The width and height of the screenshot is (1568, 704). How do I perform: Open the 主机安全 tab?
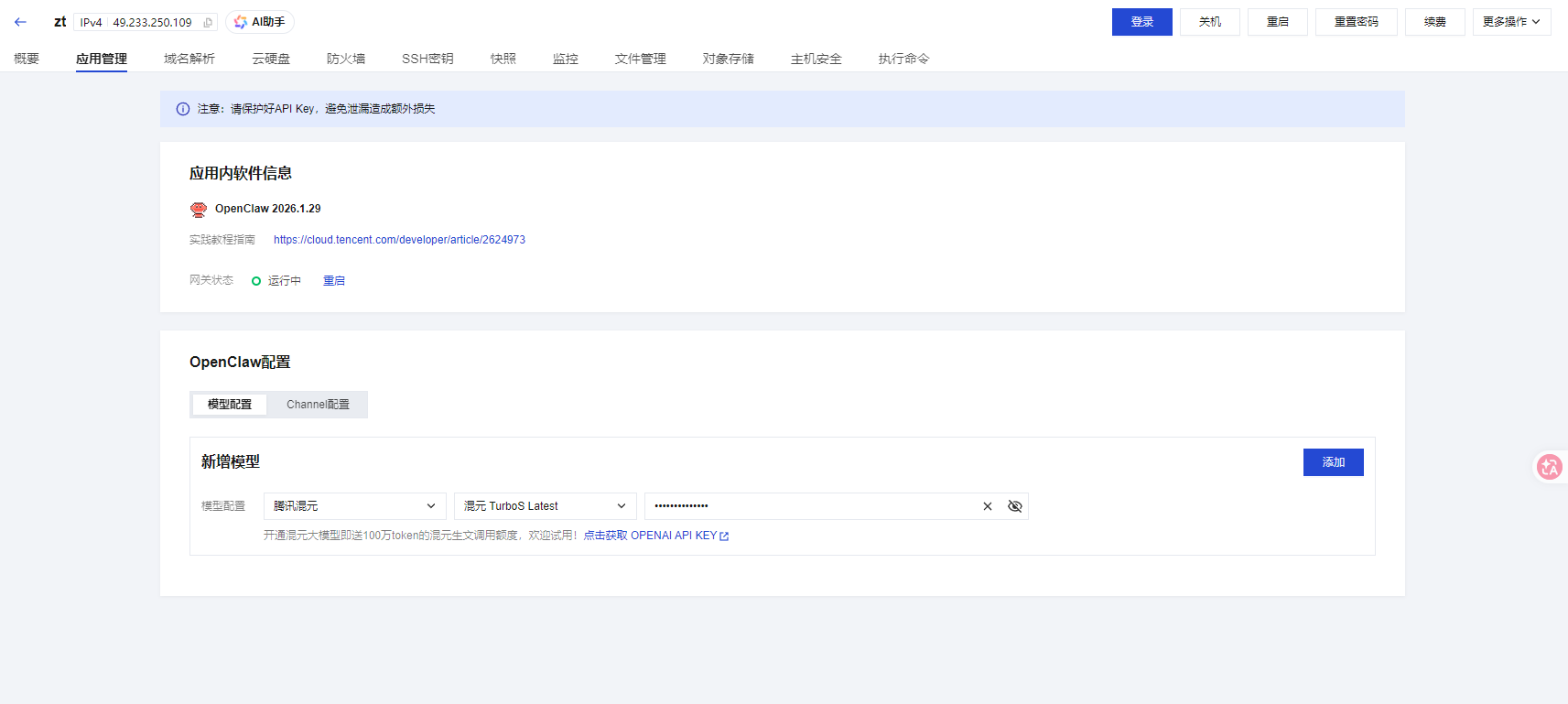(x=816, y=59)
